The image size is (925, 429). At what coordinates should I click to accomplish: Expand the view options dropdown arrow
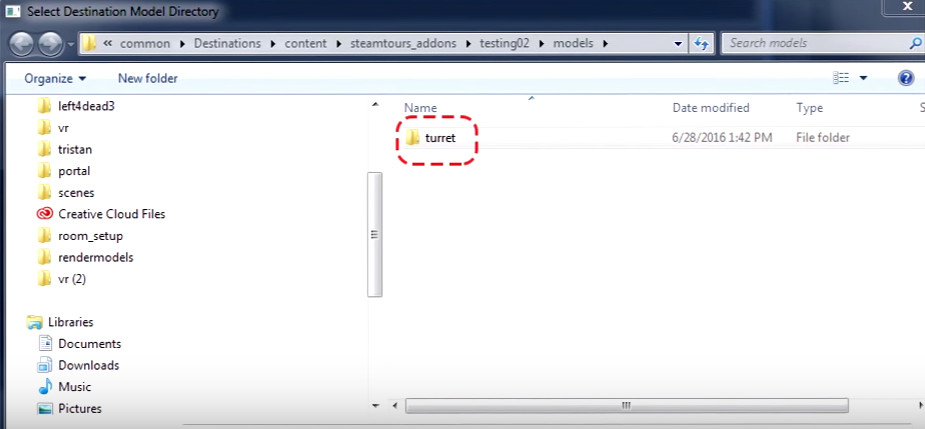pyautogui.click(x=863, y=78)
